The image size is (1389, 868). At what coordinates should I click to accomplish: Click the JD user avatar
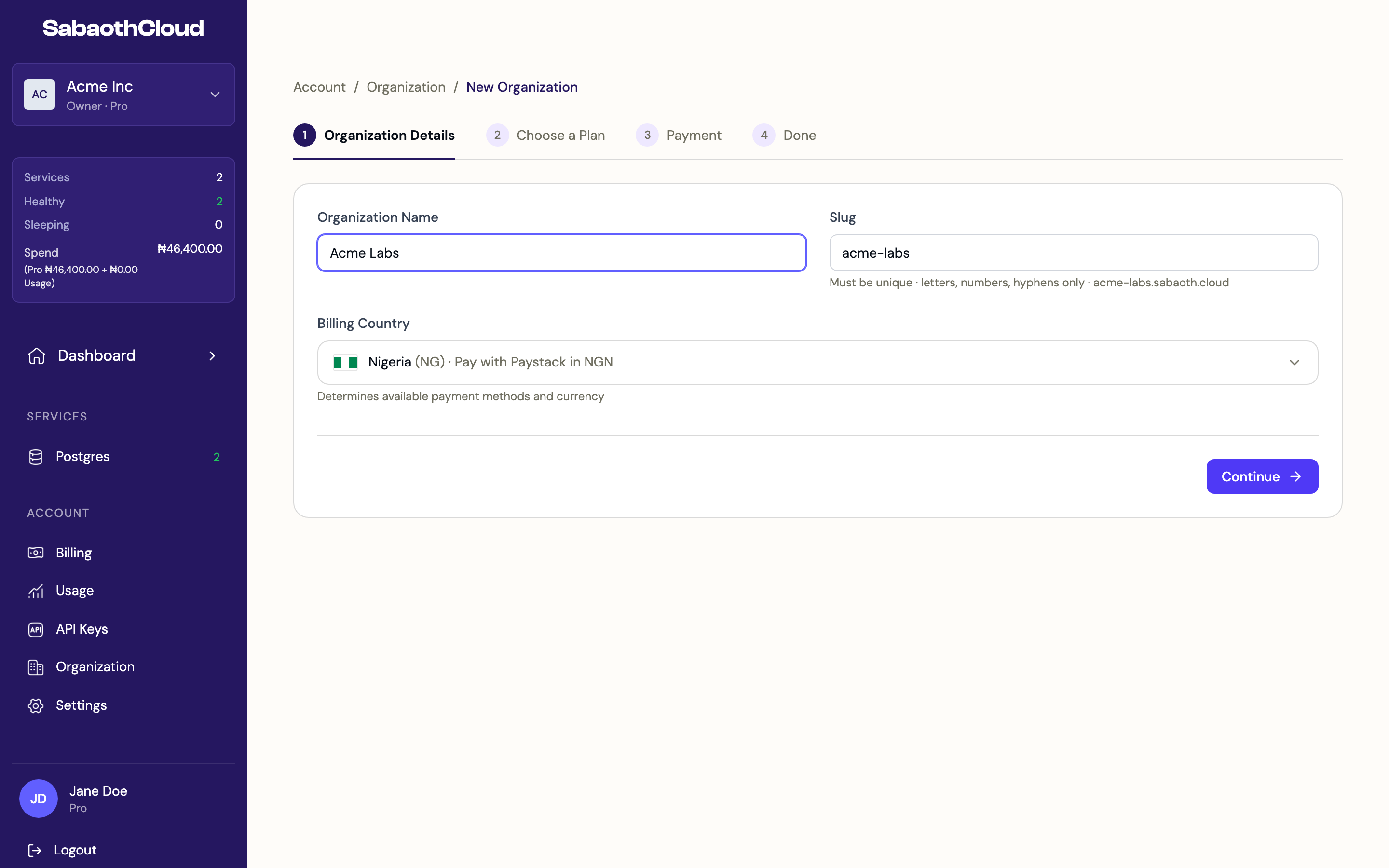pos(39,799)
